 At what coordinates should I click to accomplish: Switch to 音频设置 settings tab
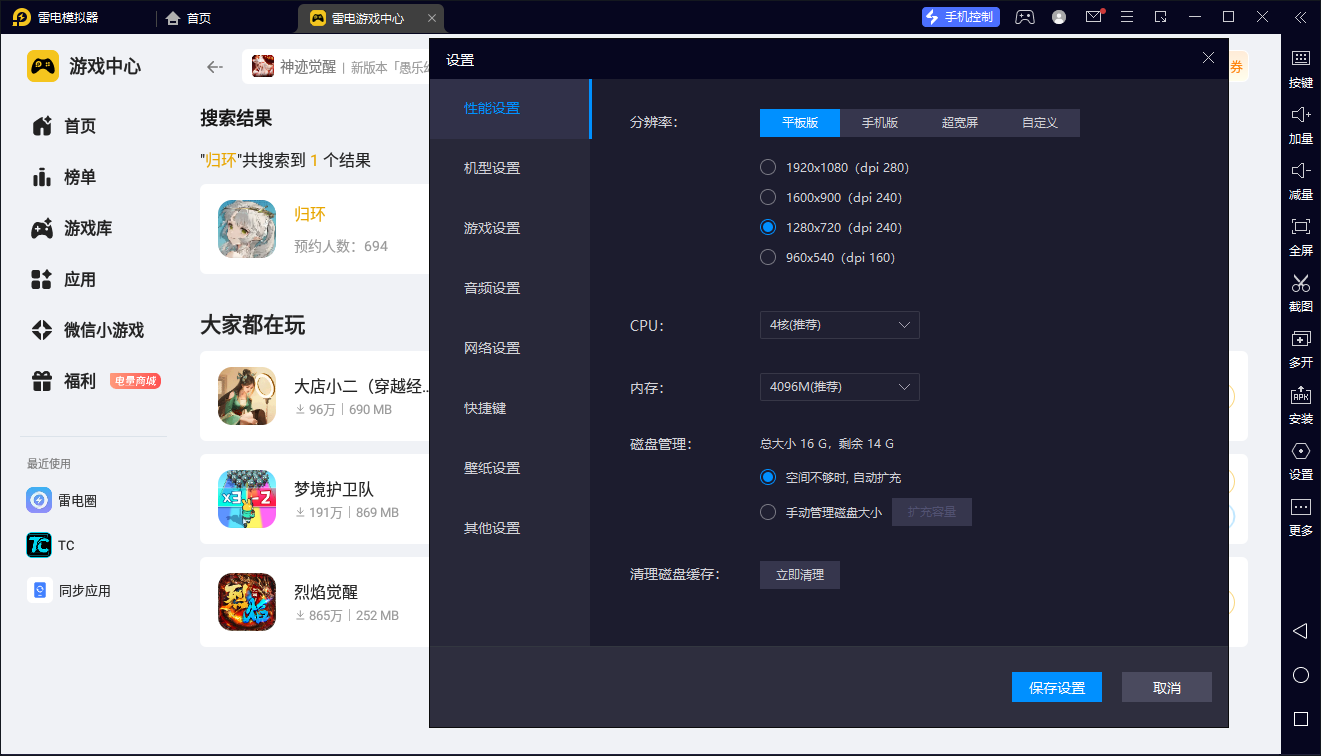510,288
